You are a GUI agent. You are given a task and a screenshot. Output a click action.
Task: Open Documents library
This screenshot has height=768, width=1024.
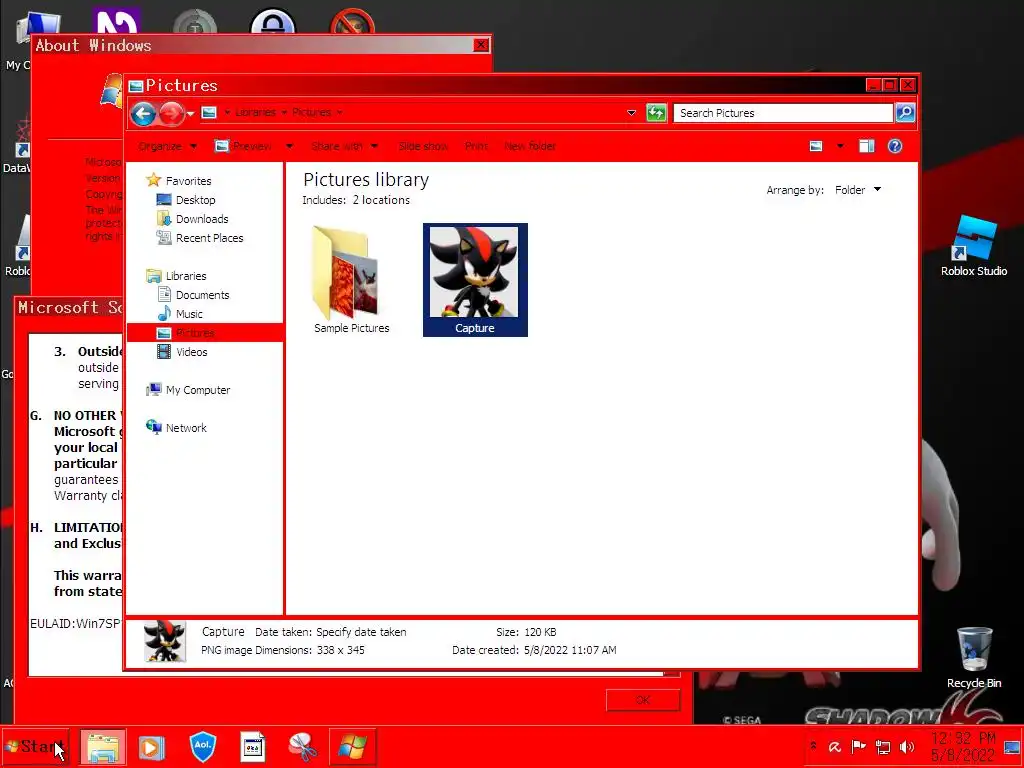click(x=202, y=295)
